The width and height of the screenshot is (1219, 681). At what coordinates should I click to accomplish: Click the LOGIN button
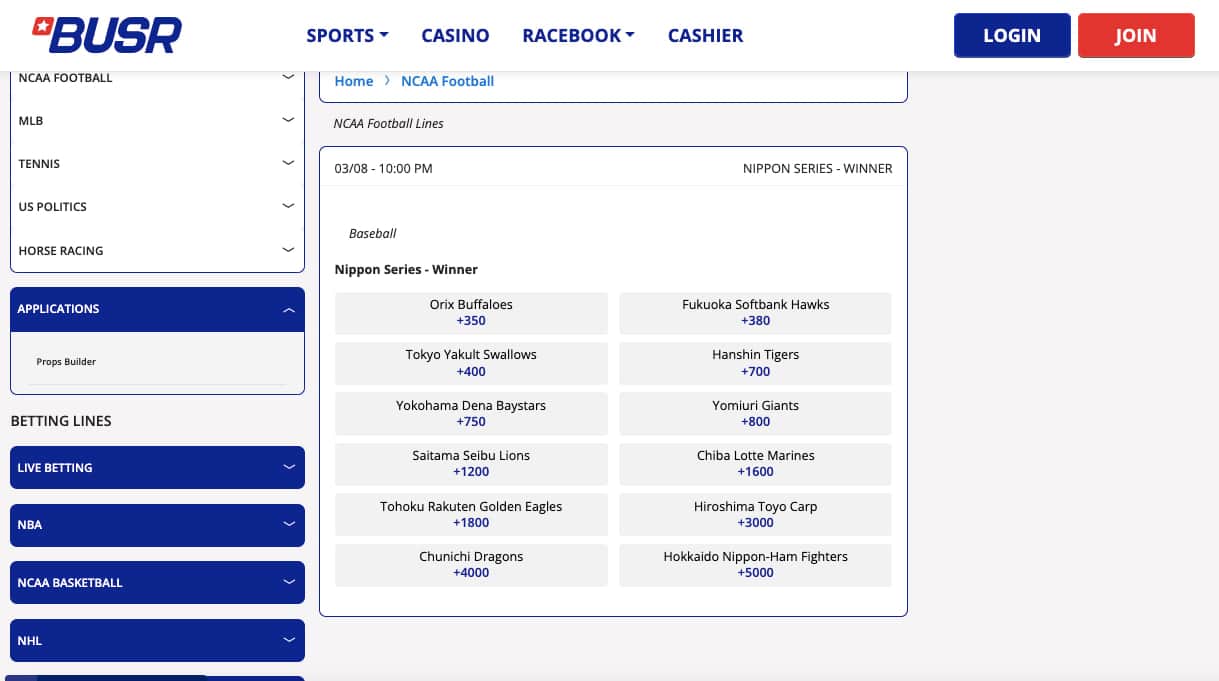[1012, 35]
